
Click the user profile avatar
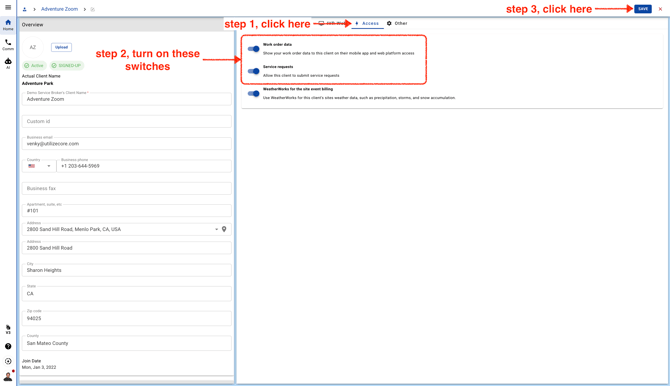(8, 377)
